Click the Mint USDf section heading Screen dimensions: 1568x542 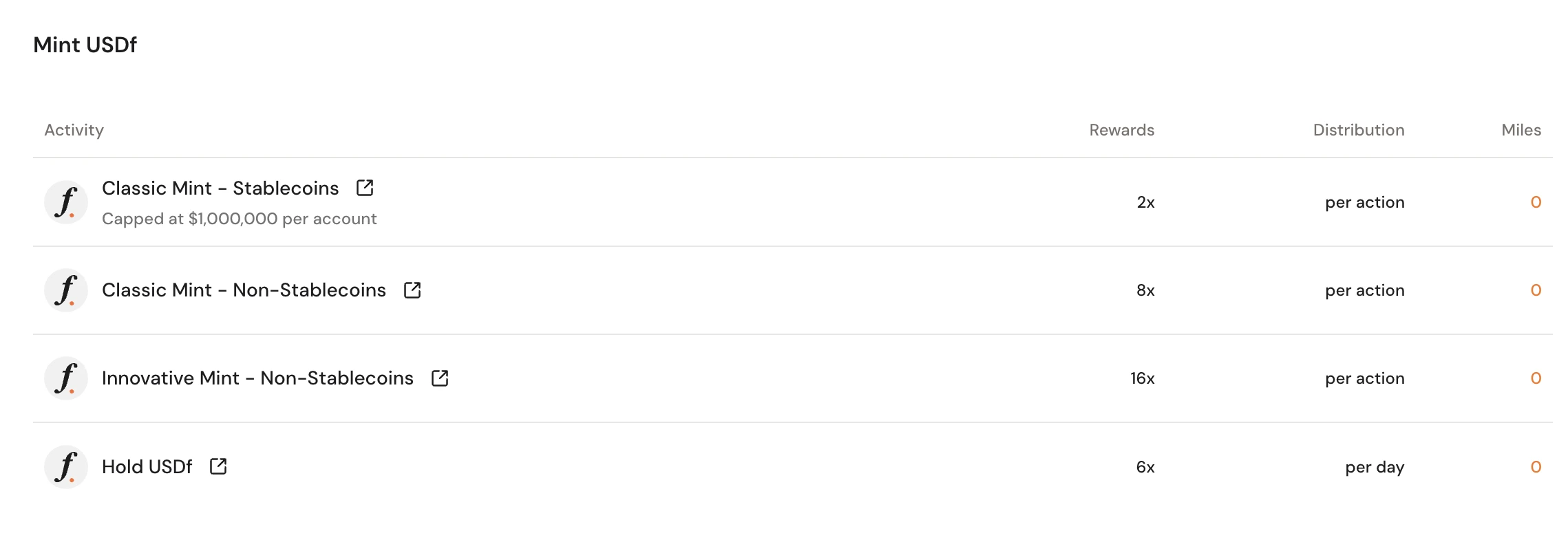click(85, 45)
